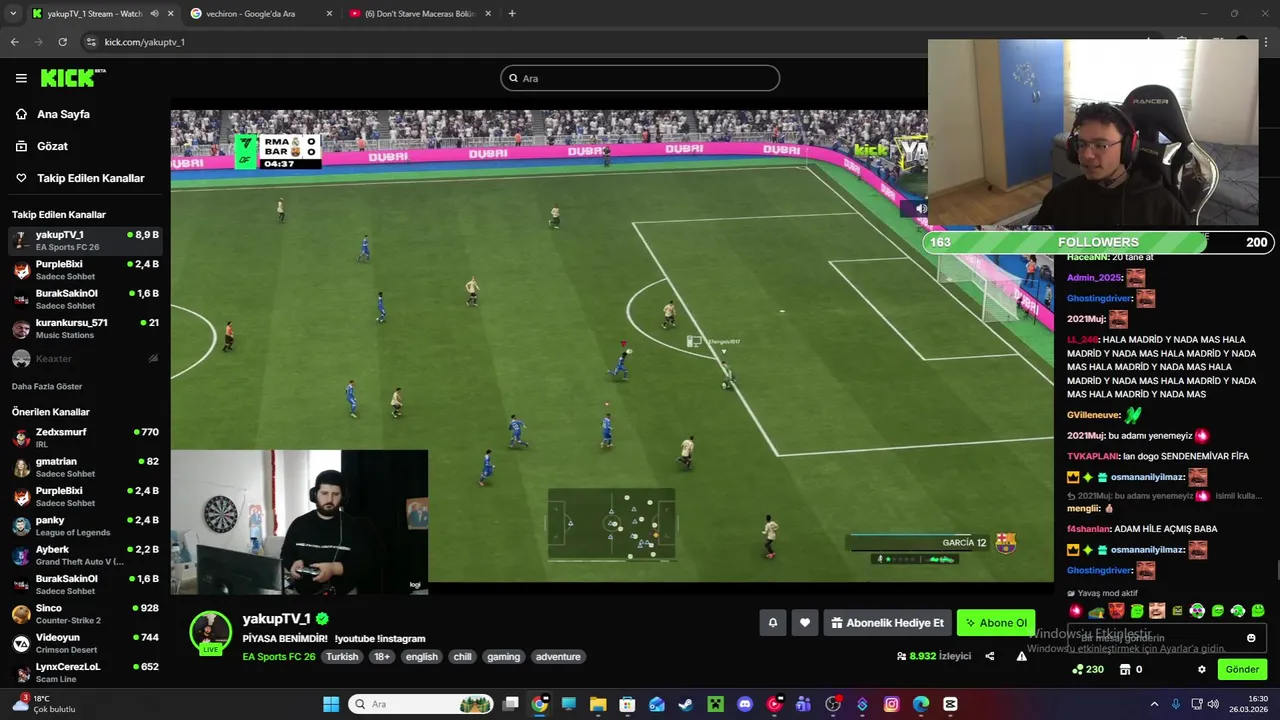Screen dimensions: 1280x720
Task: Open panky League of Legends channel
Action: point(85,526)
